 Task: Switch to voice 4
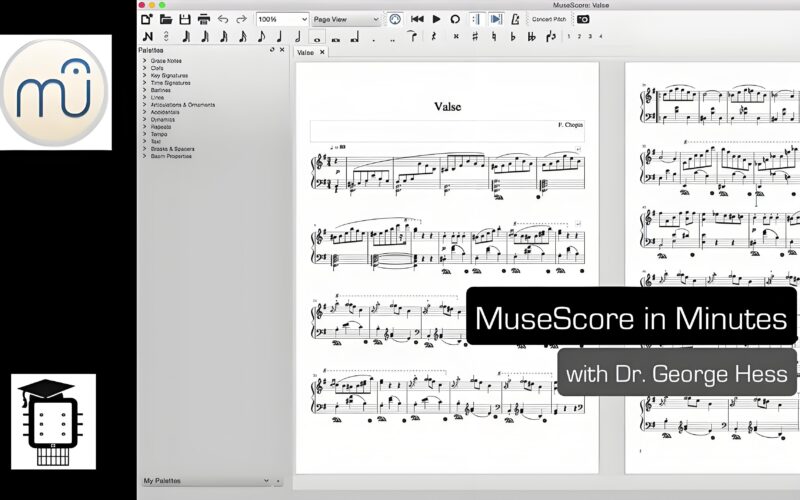[x=601, y=36]
